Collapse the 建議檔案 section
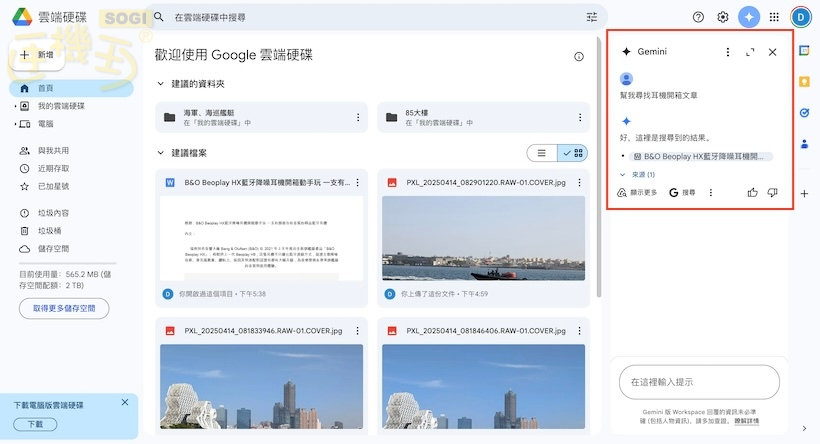 tap(161, 153)
